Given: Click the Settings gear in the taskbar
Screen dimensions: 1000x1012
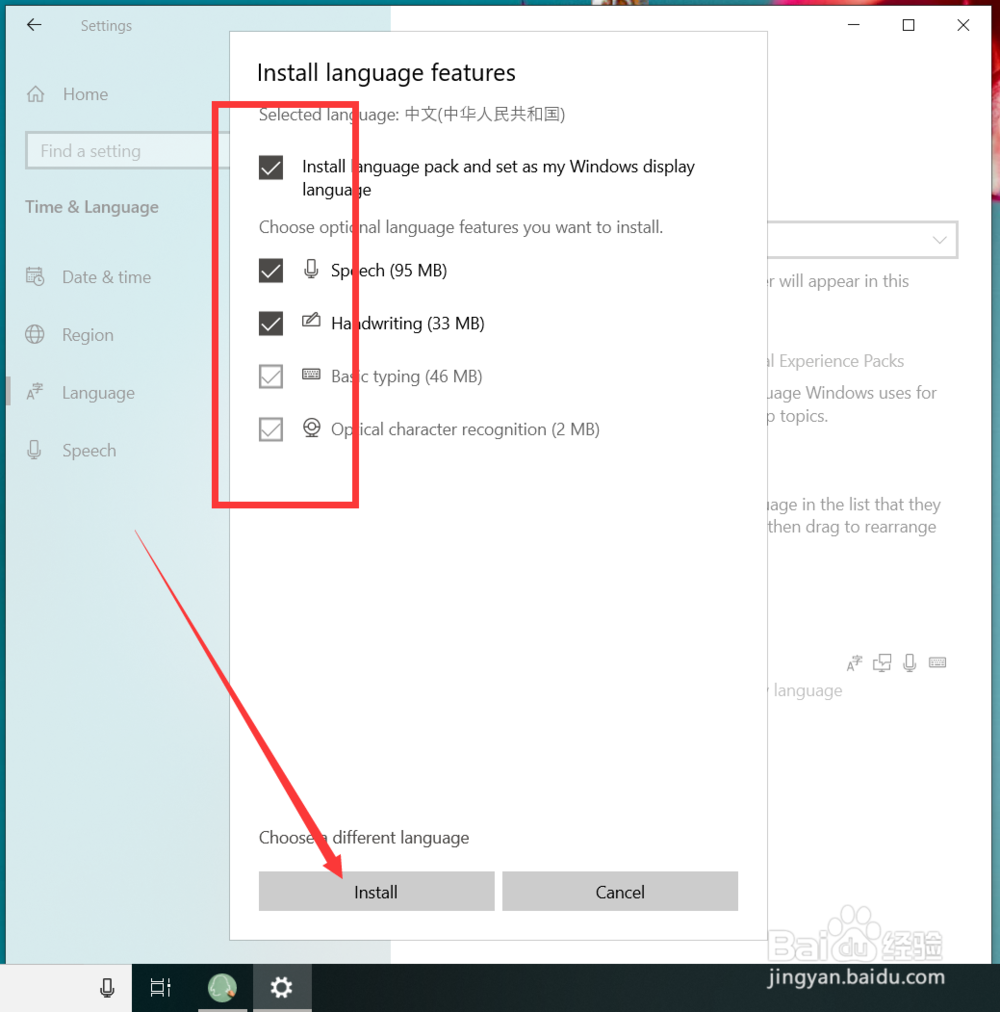Looking at the screenshot, I should click(x=281, y=987).
